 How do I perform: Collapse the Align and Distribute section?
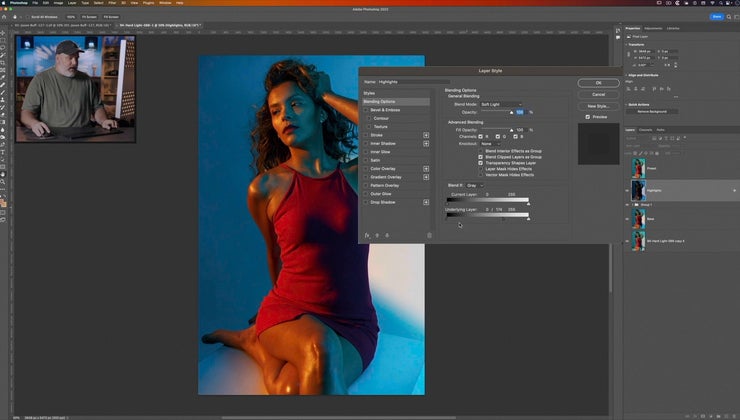pos(626,75)
